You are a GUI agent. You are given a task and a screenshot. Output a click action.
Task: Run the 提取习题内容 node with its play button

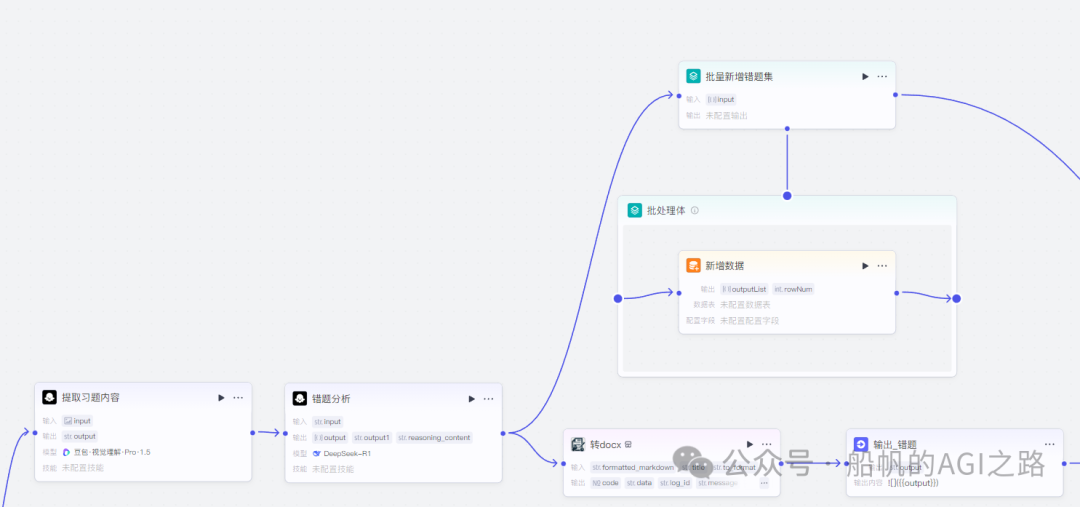(221, 397)
